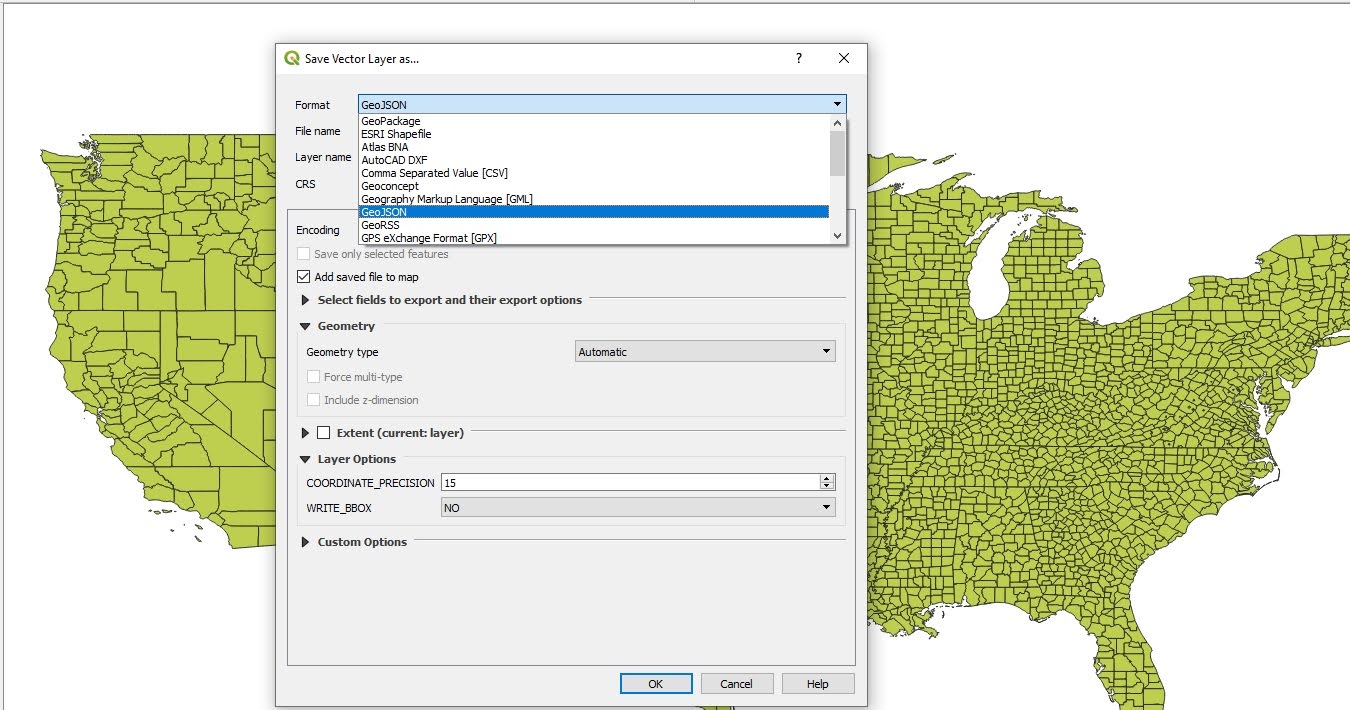1350x710 pixels.
Task: Collapse the Geometry section
Action: [306, 326]
